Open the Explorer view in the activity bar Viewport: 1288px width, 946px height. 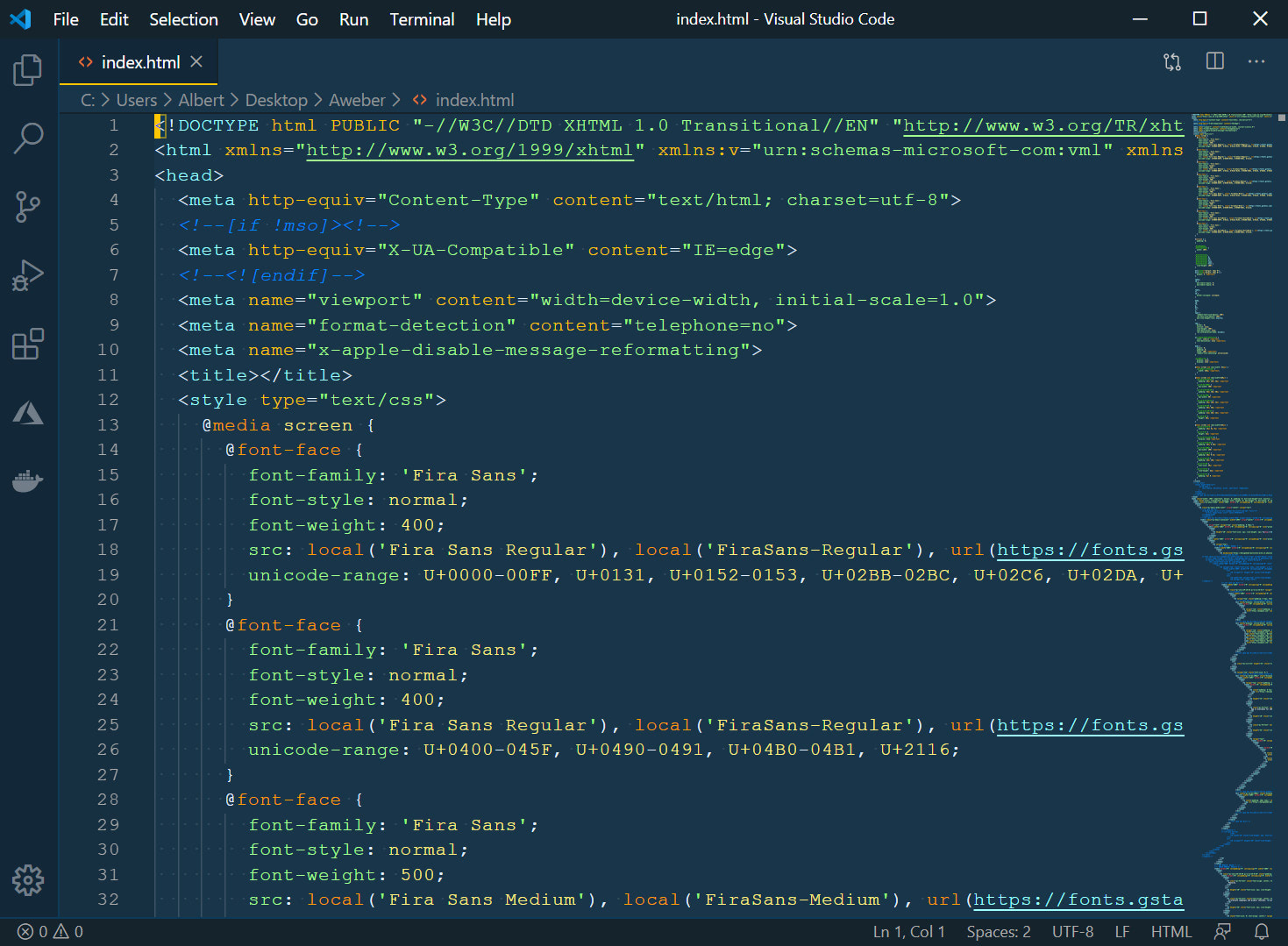pos(28,70)
